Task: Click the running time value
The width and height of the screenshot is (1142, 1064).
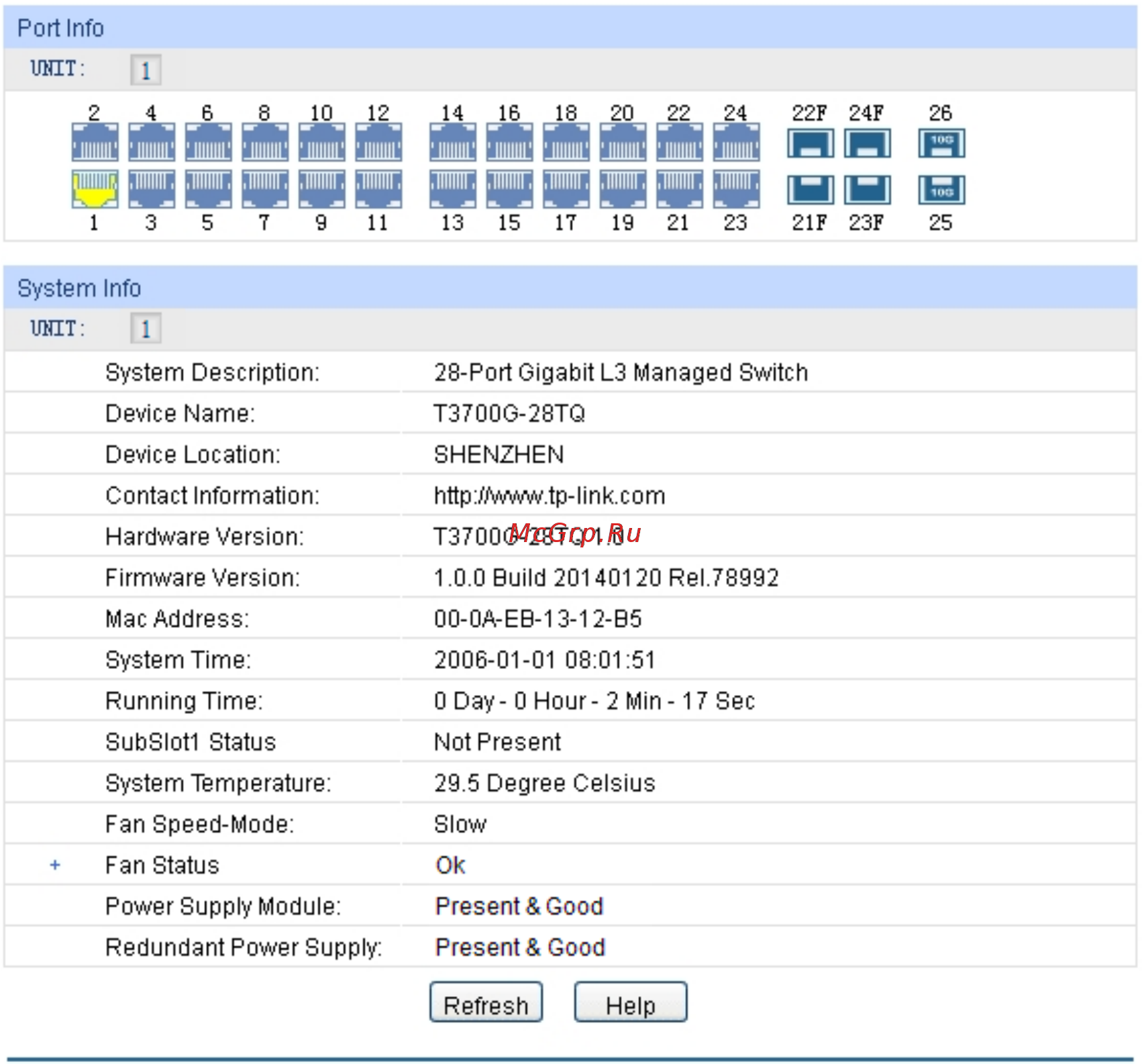Action: click(x=594, y=701)
